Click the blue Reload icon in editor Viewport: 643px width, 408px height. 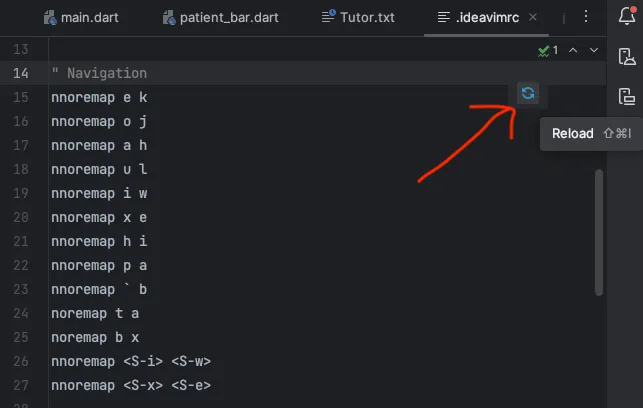coord(528,93)
